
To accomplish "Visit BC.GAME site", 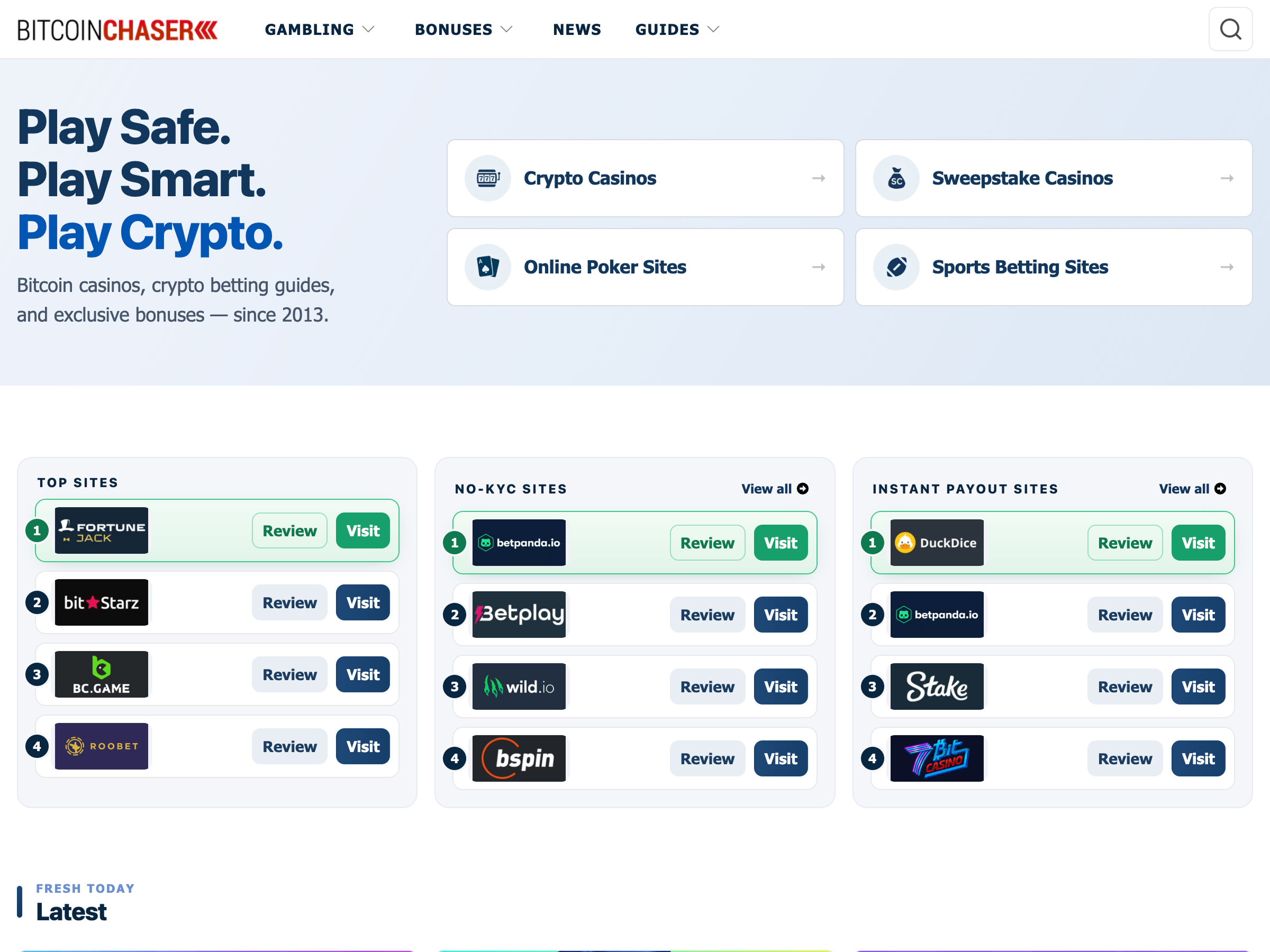I will coord(363,674).
